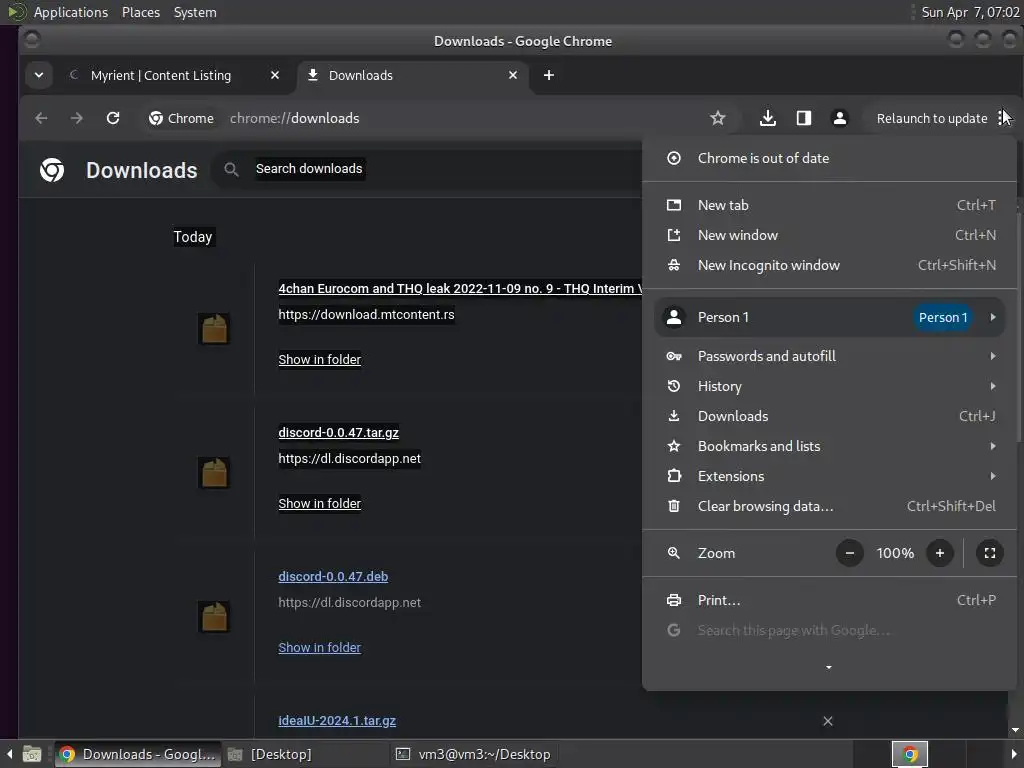Click Show in folder under discord-0.0.47.tar.gz
The width and height of the screenshot is (1024, 768).
319,504
